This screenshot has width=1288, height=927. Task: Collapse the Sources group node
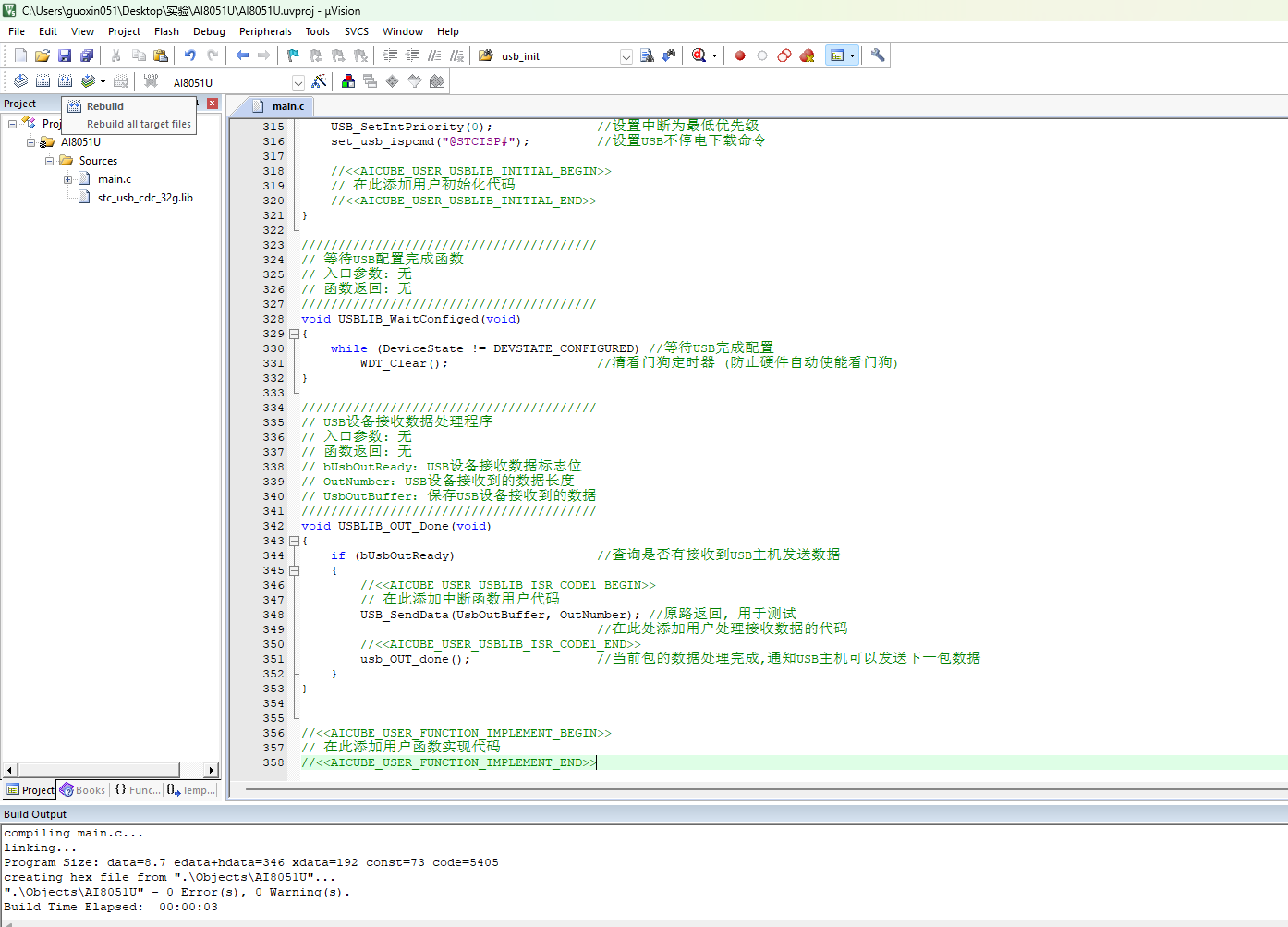click(49, 161)
